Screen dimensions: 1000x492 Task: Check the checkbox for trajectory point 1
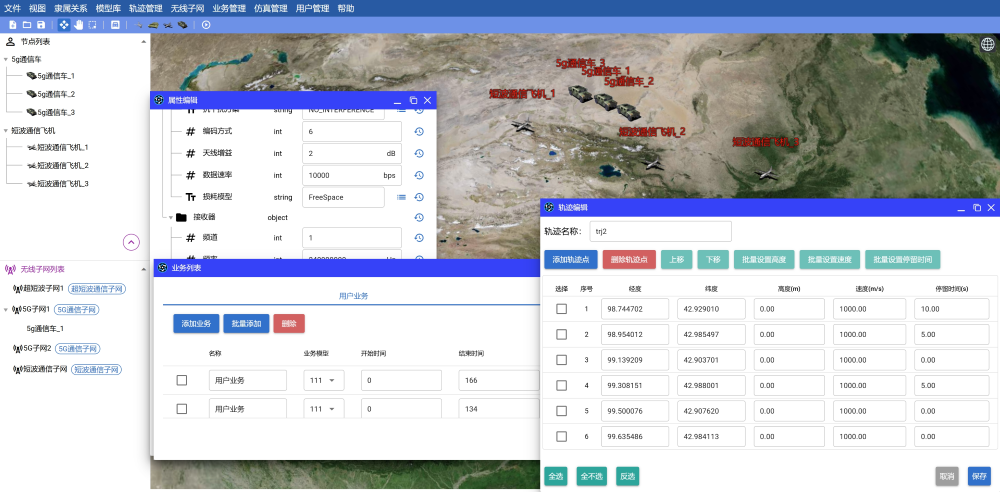(x=561, y=309)
